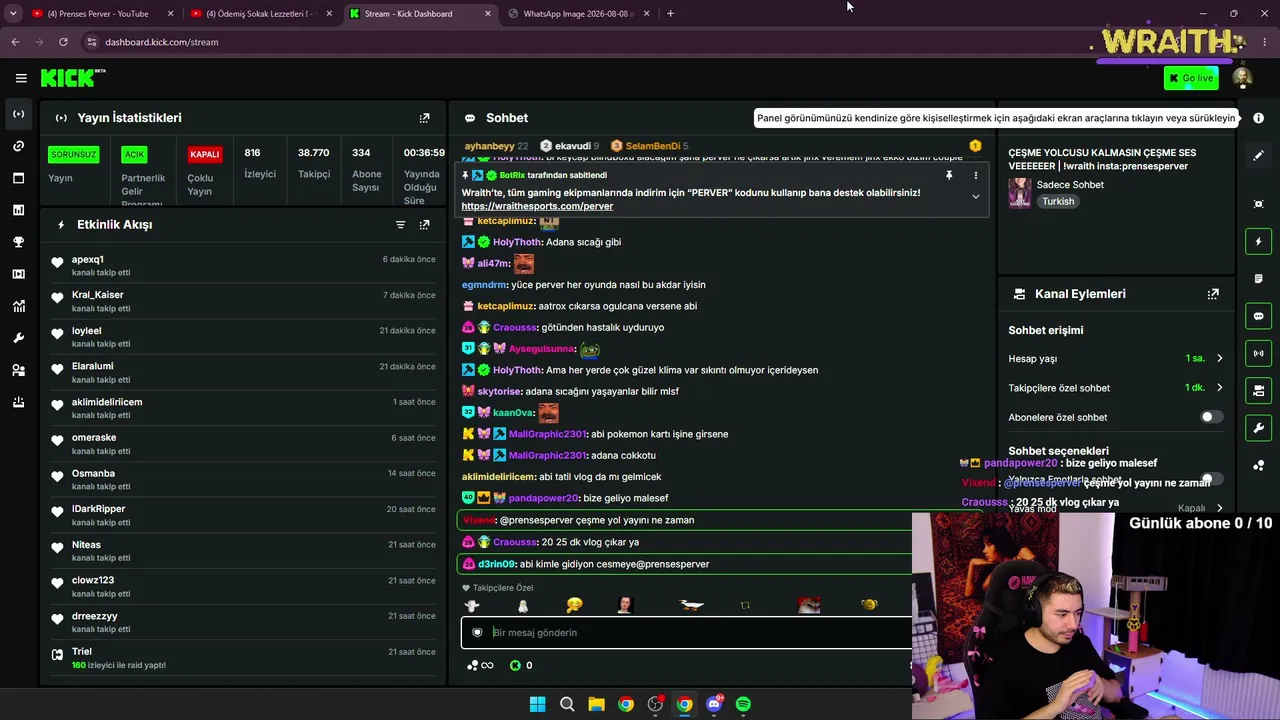Click the apexq1 follow event
Screen dimensions: 1280x720
[x=243, y=266]
